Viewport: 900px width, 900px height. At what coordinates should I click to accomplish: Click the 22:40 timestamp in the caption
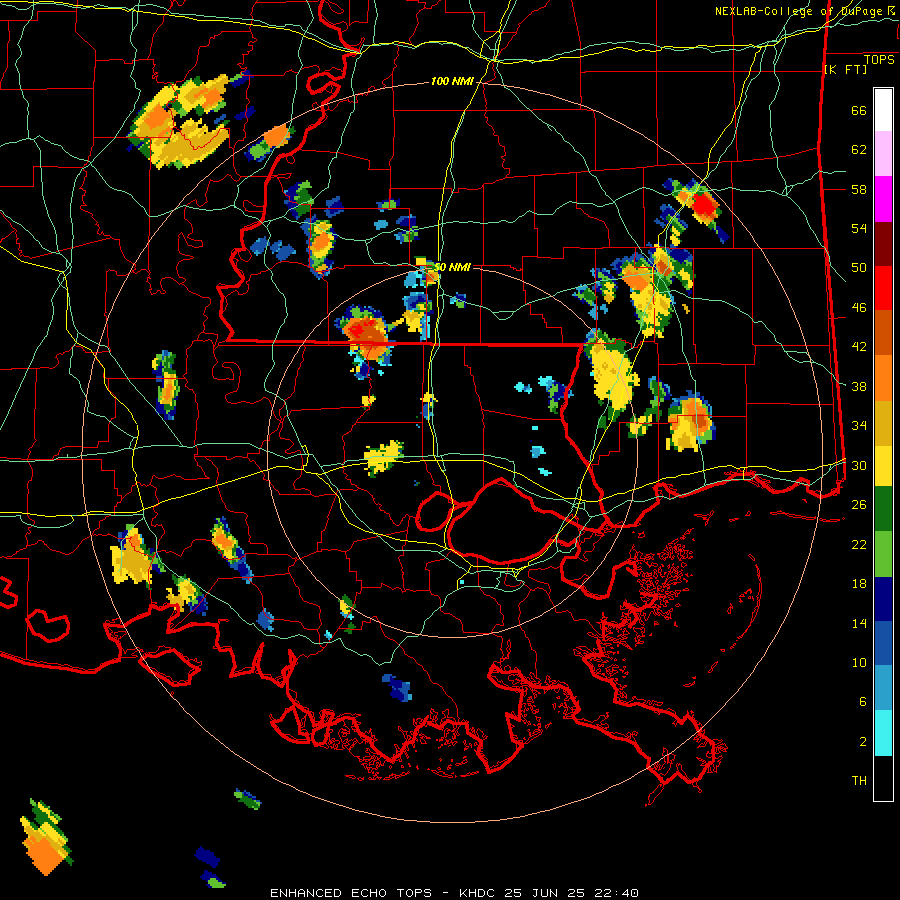point(617,893)
